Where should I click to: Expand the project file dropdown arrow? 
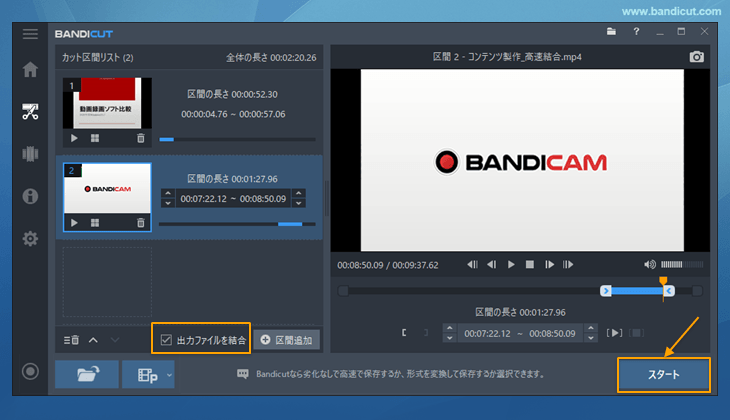pyautogui.click(x=169, y=375)
